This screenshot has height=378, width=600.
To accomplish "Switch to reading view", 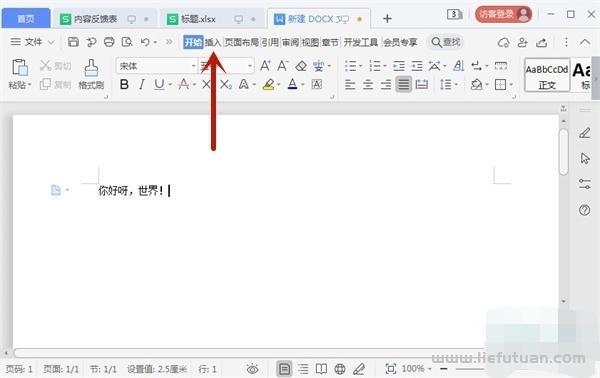I will click(321, 369).
